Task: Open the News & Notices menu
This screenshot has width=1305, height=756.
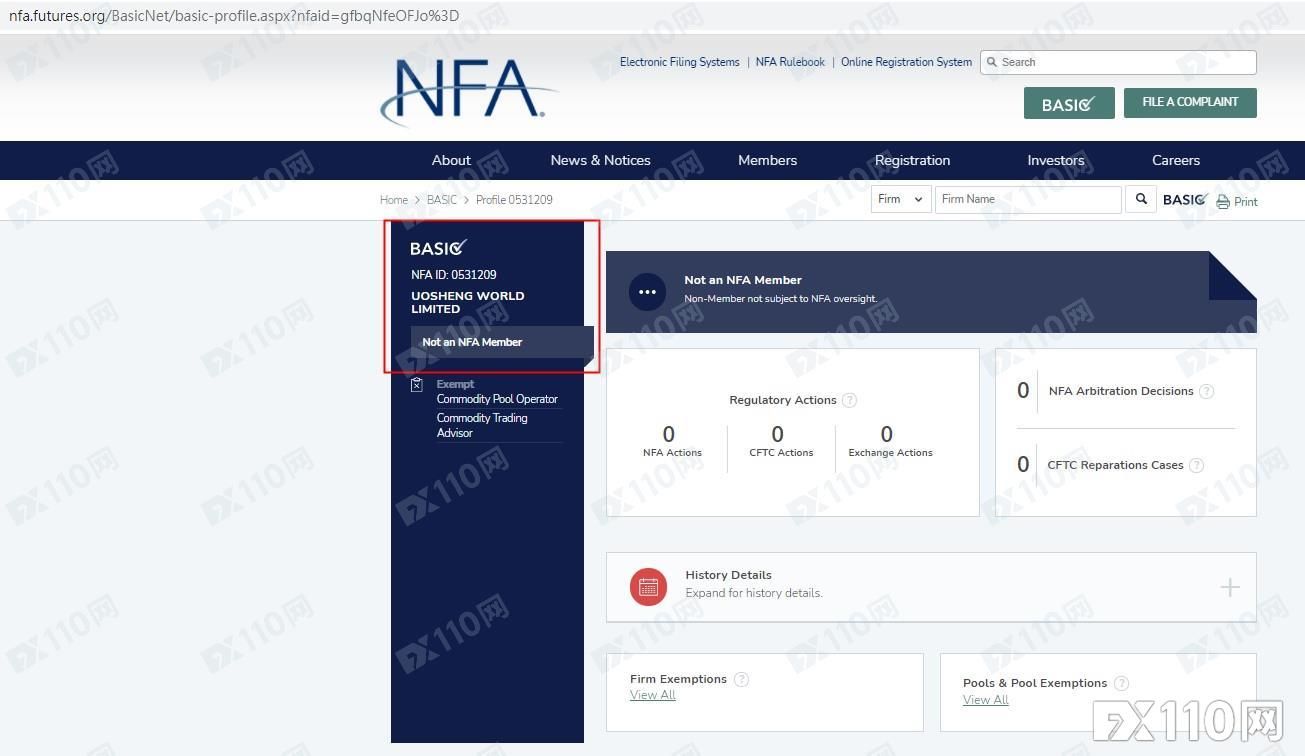Action: tap(600, 160)
